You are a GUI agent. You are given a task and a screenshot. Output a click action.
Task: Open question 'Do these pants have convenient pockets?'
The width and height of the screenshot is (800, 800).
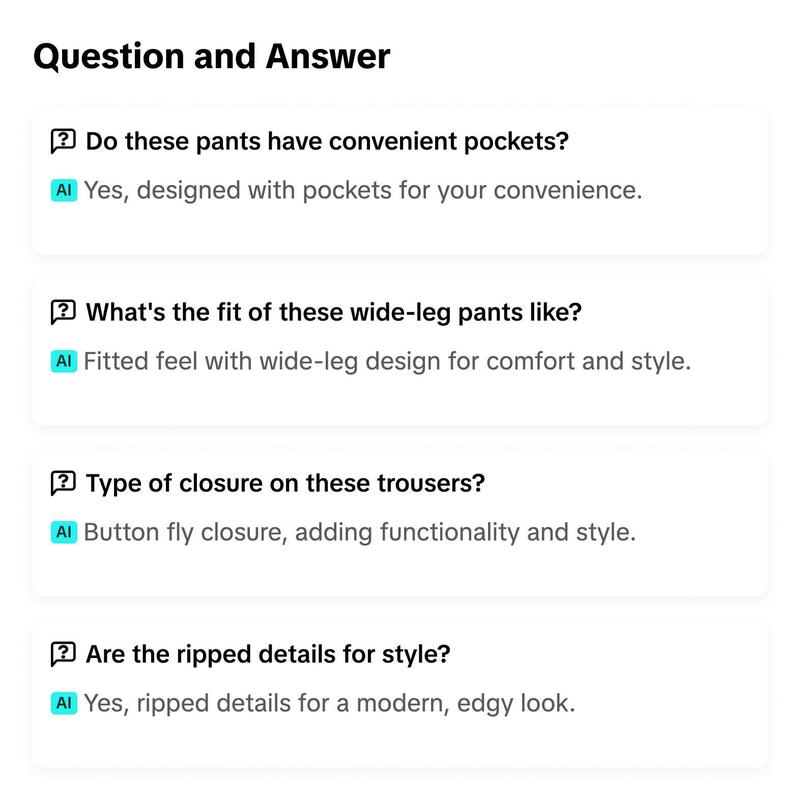[x=327, y=141]
